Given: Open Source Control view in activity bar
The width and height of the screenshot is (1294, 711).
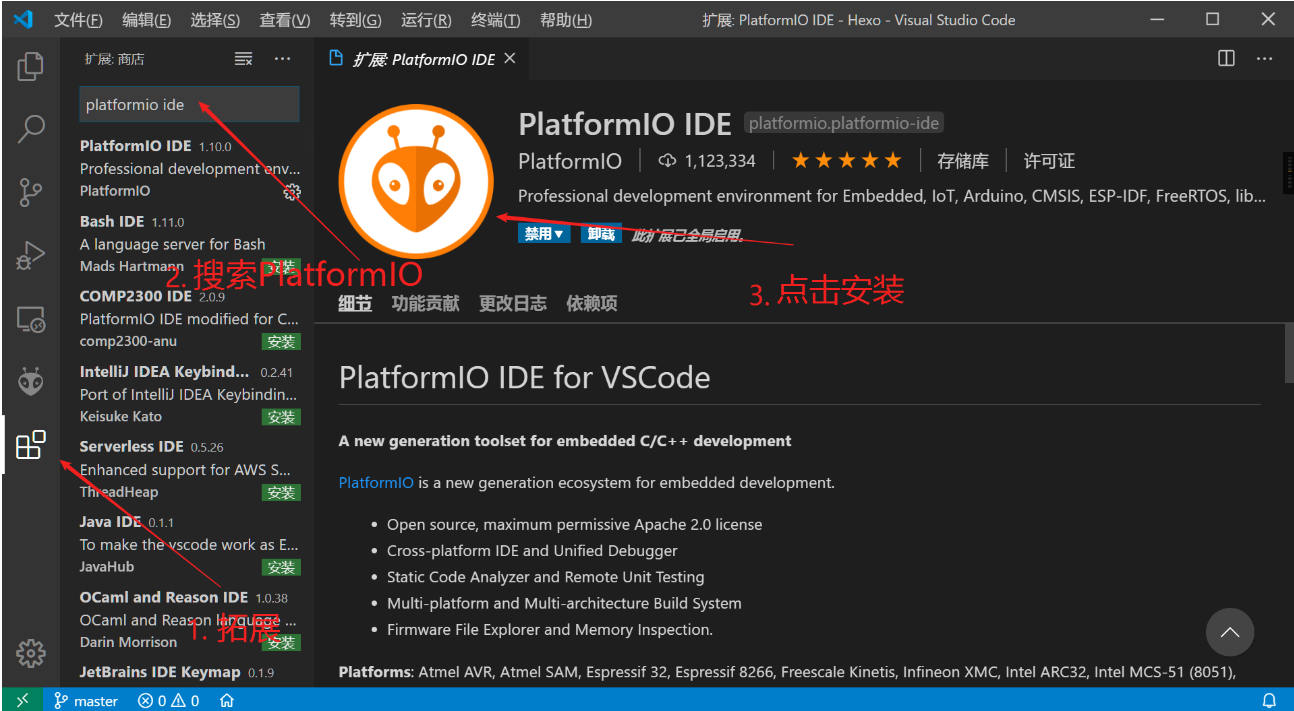Looking at the screenshot, I should tap(31, 192).
